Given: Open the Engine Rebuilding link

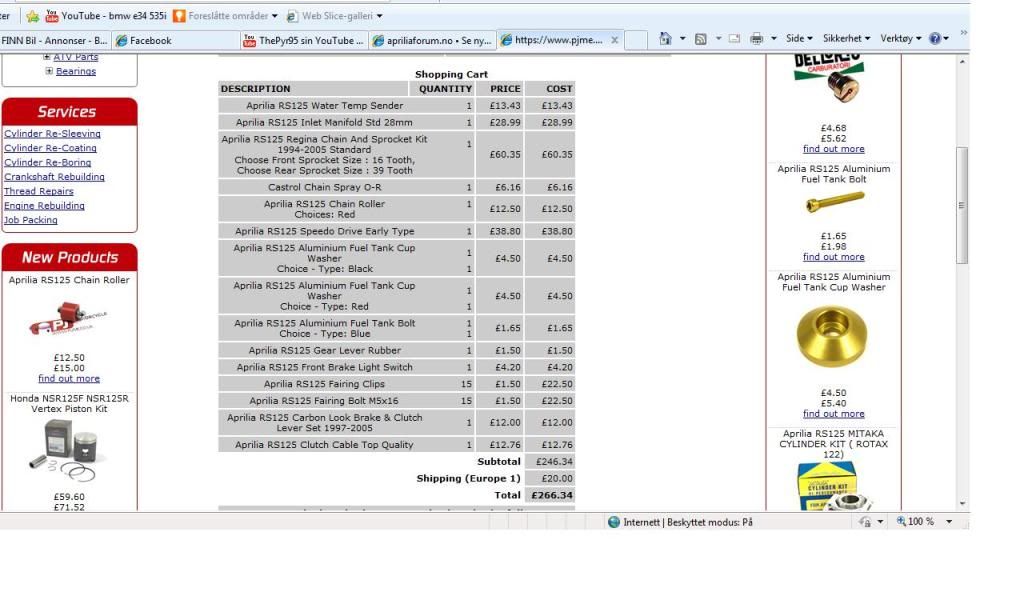Looking at the screenshot, I should (44, 205).
